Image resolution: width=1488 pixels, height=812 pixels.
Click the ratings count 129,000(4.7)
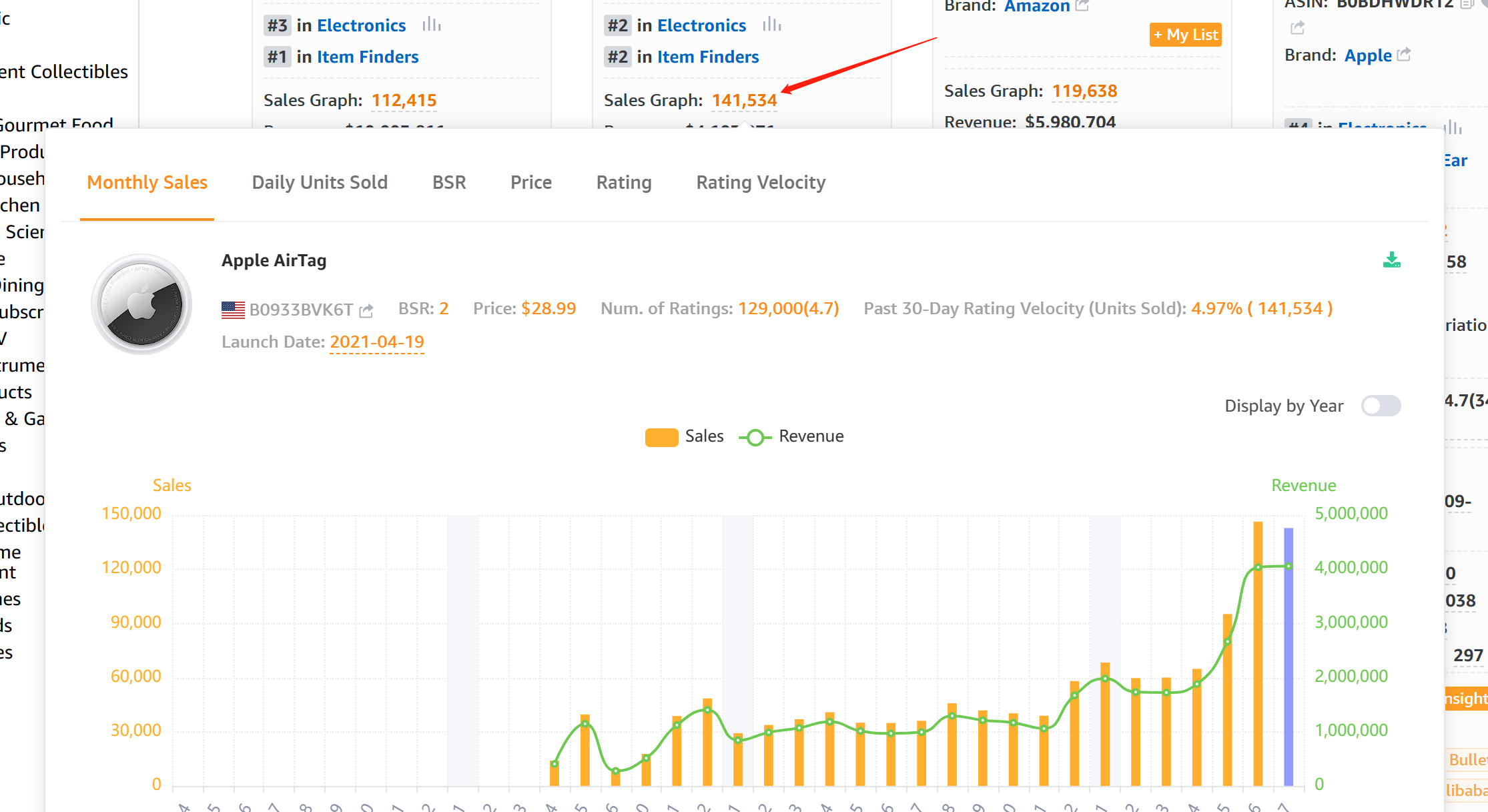(789, 308)
